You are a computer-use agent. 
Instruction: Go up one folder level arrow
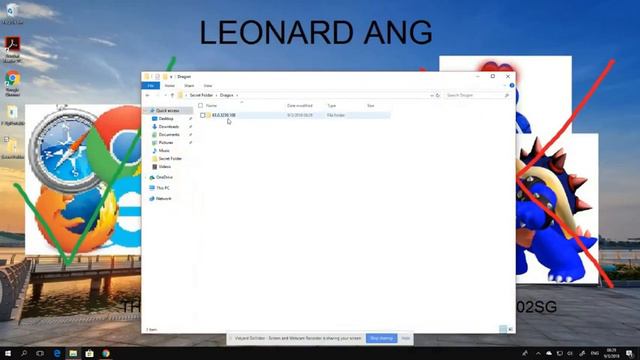click(172, 95)
